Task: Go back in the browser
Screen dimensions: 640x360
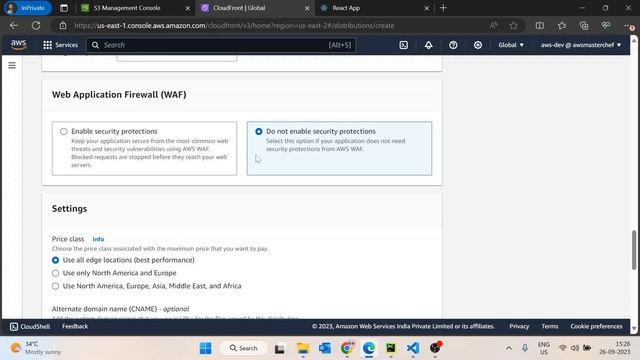Action: coord(14,25)
